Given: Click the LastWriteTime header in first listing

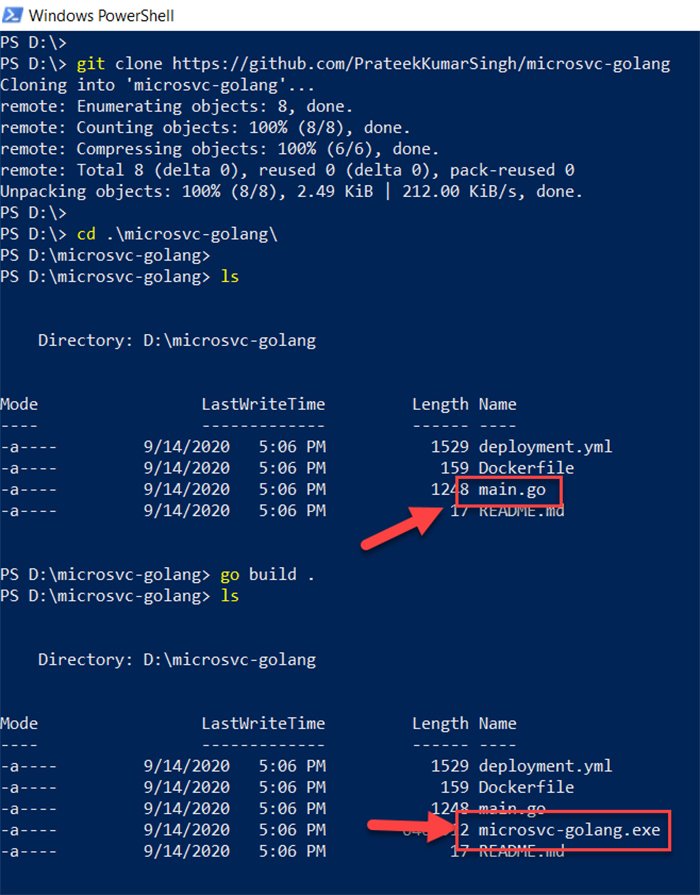Looking at the screenshot, I should pyautogui.click(x=263, y=404).
